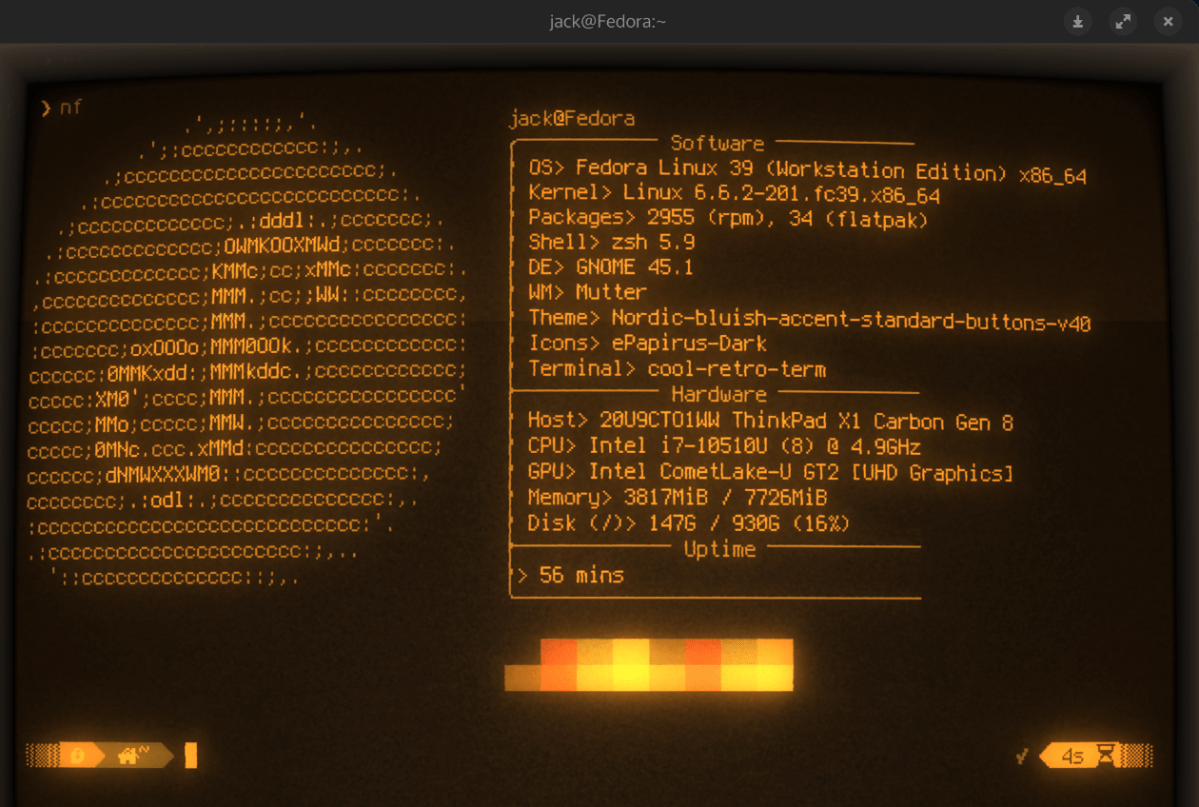Click the hourglass icon next to the timer

(1107, 754)
